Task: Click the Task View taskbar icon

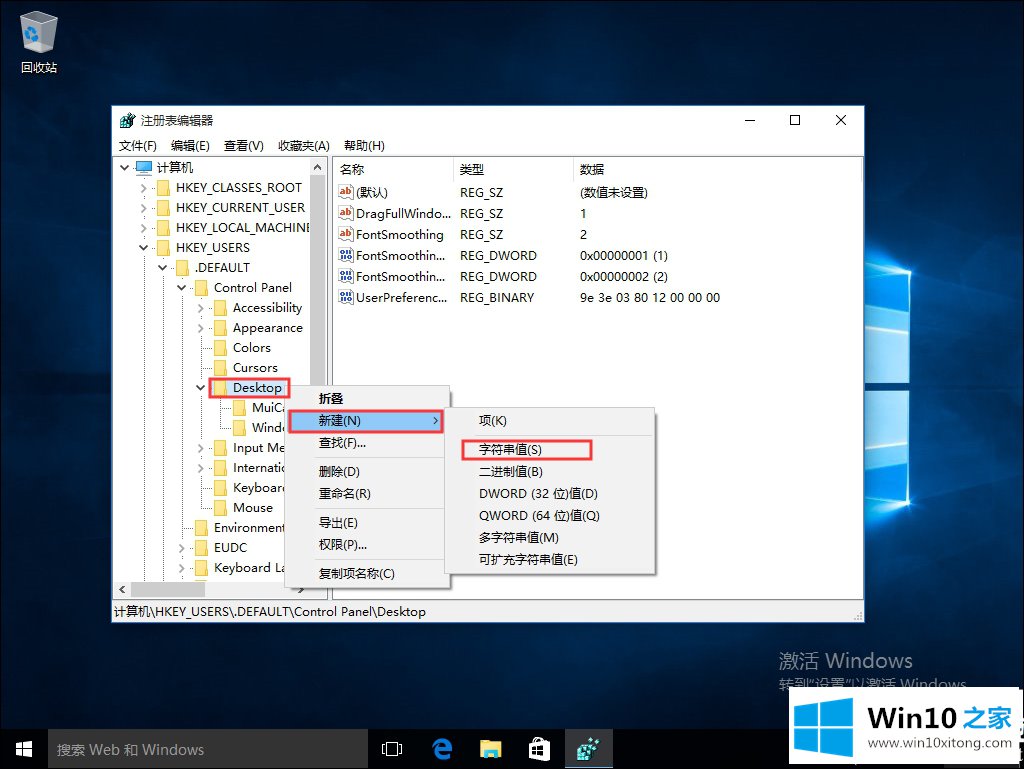Action: pyautogui.click(x=392, y=749)
